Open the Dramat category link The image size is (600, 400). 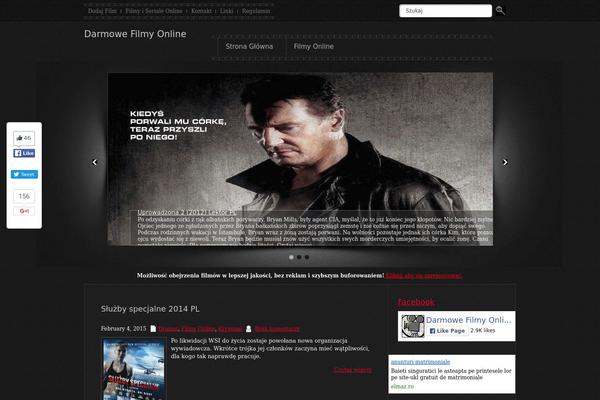[x=168, y=329]
